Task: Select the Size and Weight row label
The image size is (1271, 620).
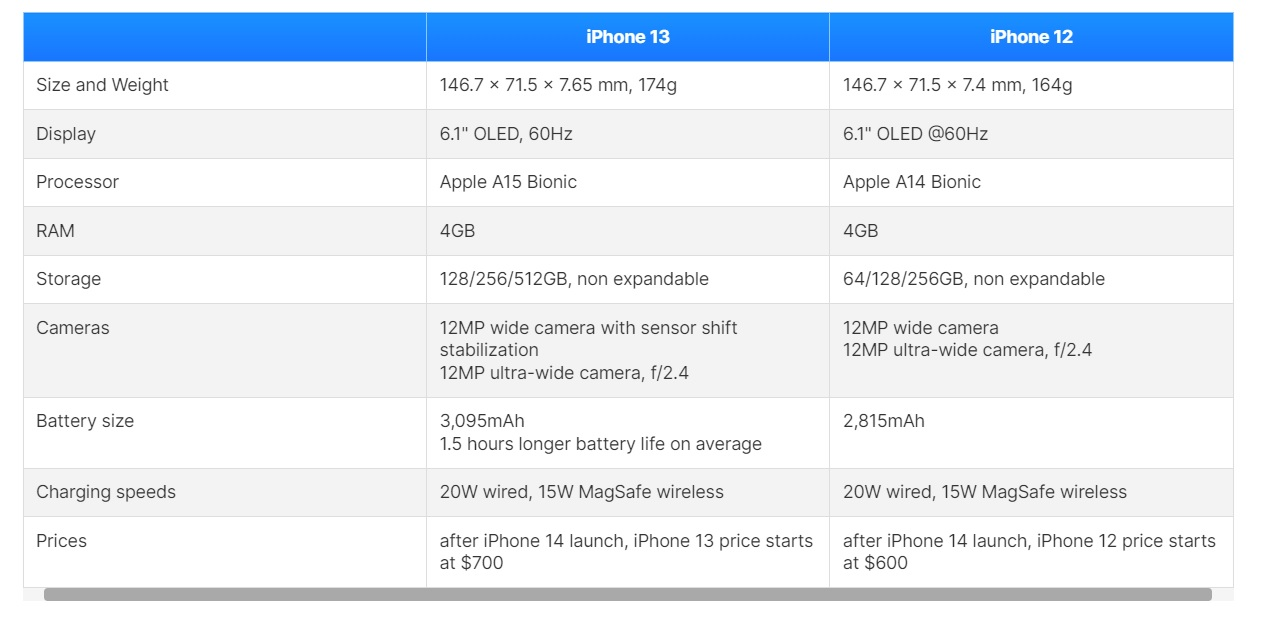Action: [x=102, y=85]
